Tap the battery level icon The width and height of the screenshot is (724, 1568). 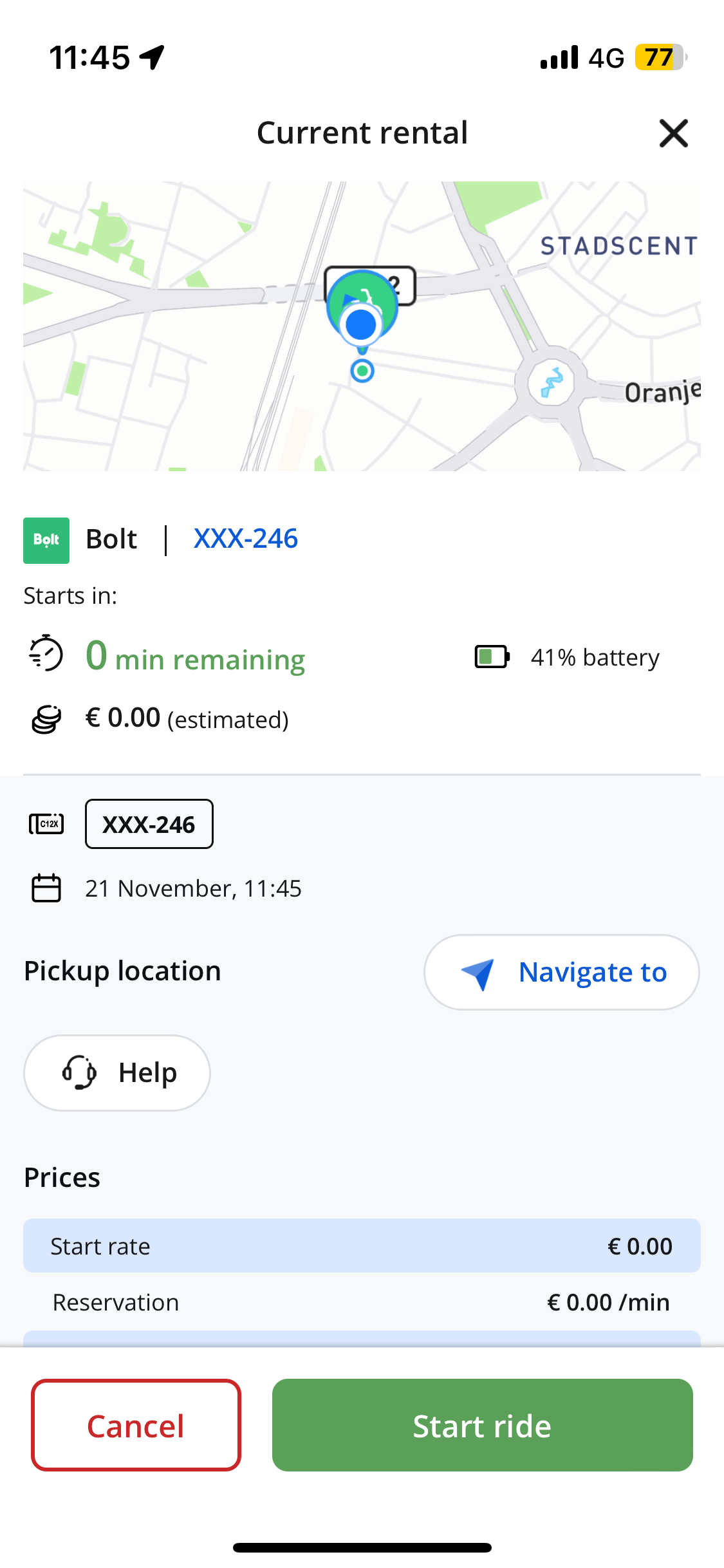tap(492, 657)
